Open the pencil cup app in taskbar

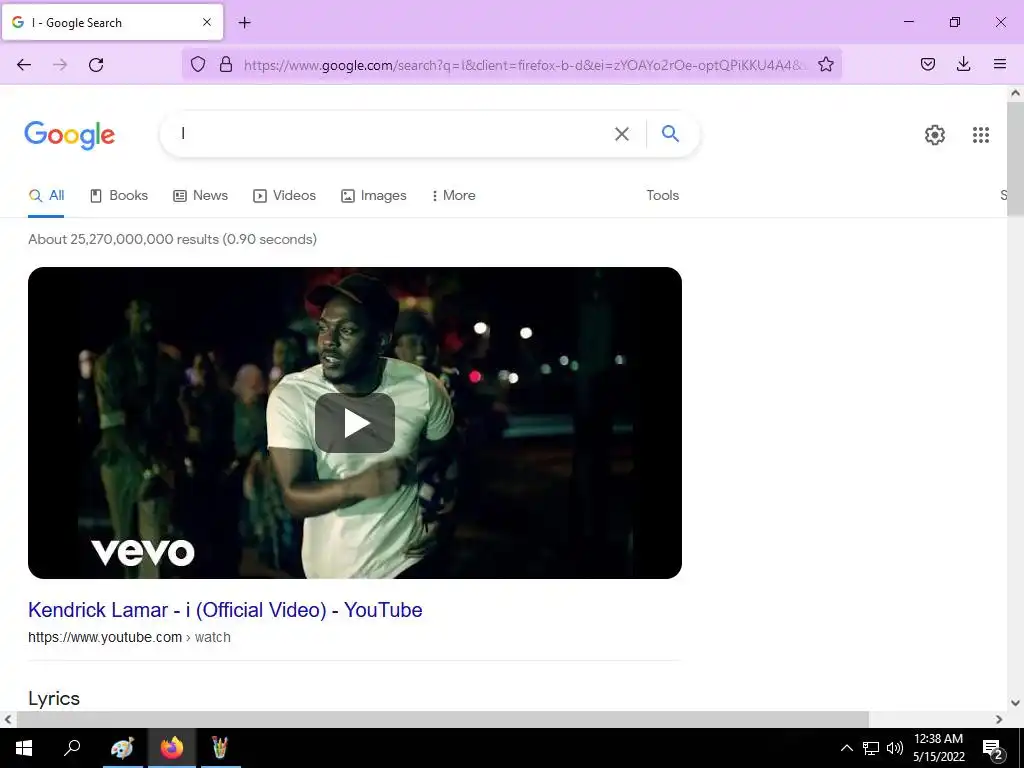pos(220,748)
